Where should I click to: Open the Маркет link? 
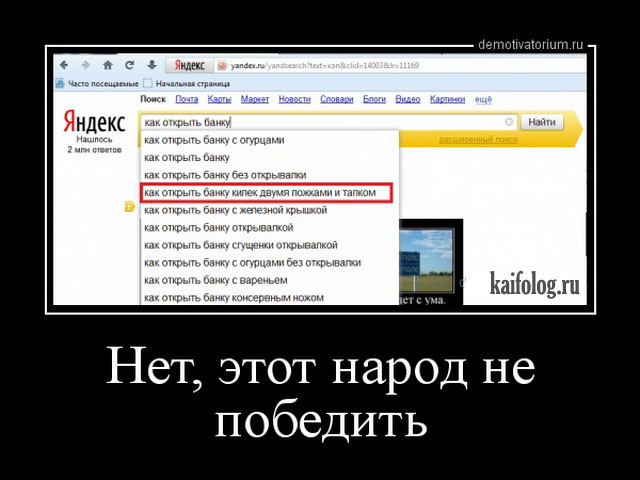255,99
